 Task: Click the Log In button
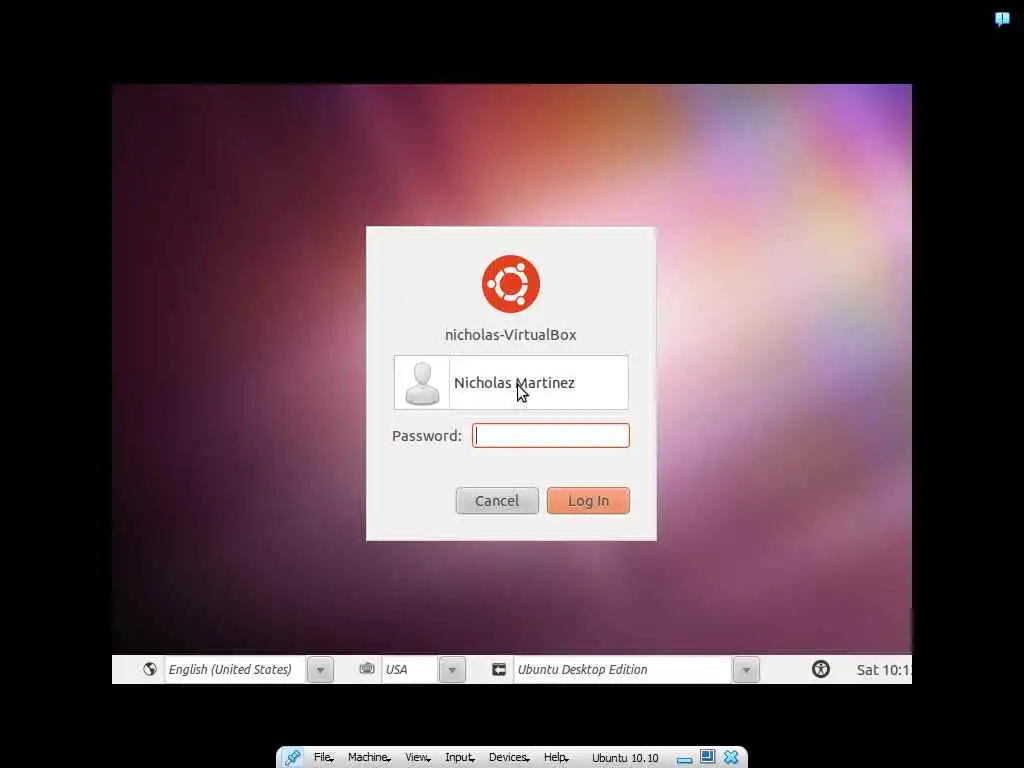click(588, 501)
